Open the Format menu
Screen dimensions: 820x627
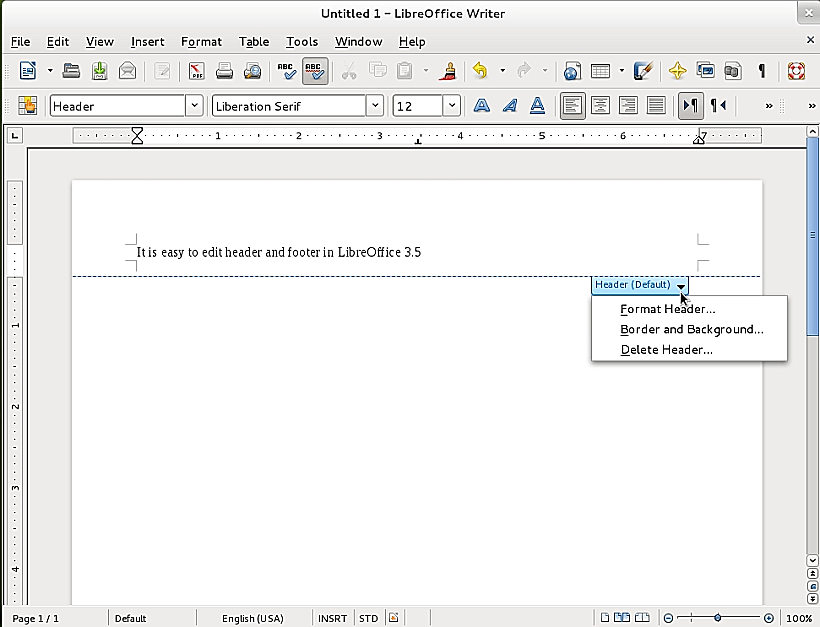(x=201, y=41)
